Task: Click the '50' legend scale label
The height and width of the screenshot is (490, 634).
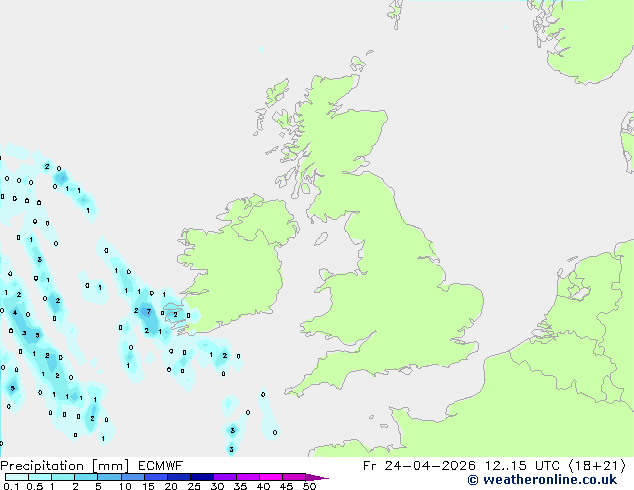Action: [x=309, y=486]
